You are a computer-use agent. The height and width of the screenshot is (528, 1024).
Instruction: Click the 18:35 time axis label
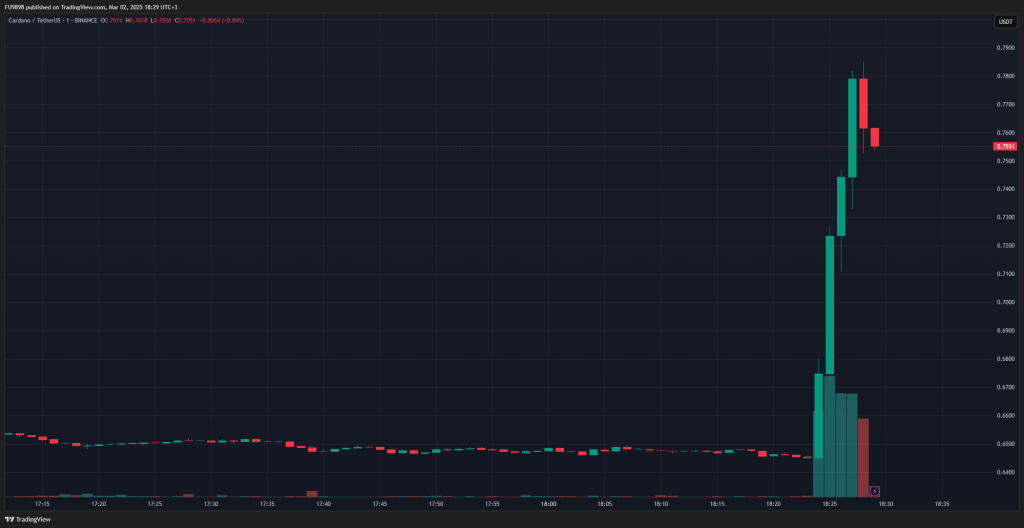pos(941,504)
